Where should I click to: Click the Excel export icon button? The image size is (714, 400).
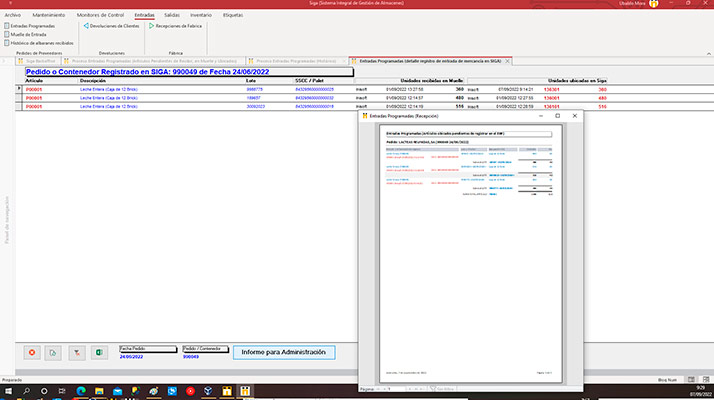pos(99,352)
